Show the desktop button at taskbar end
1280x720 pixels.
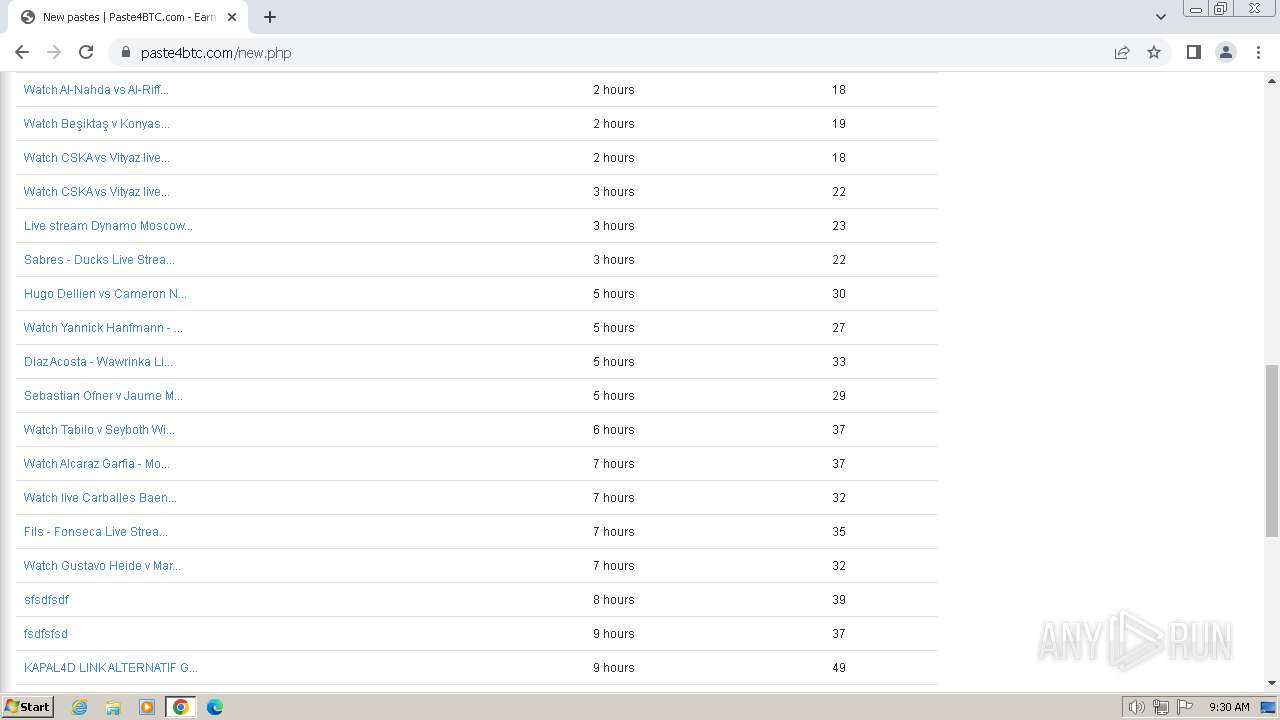(1268, 707)
